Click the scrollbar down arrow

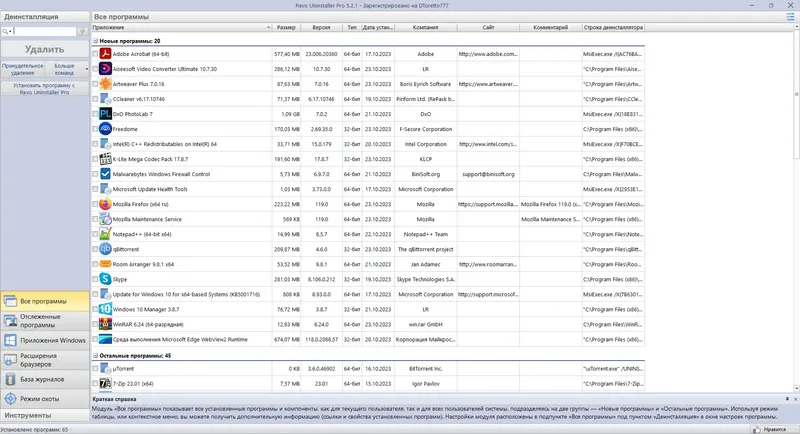pos(796,389)
